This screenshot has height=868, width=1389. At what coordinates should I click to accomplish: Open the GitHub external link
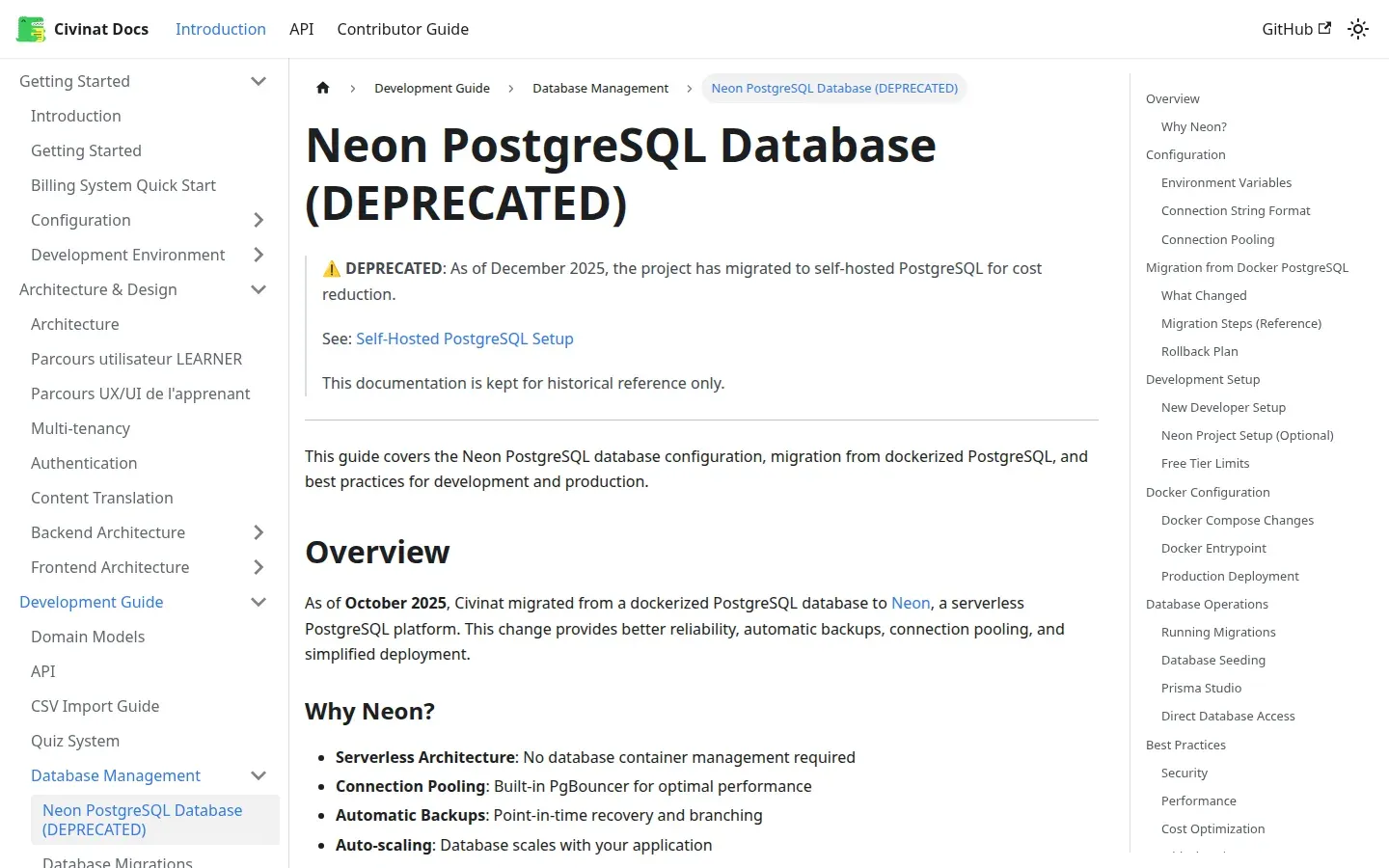pos(1296,29)
